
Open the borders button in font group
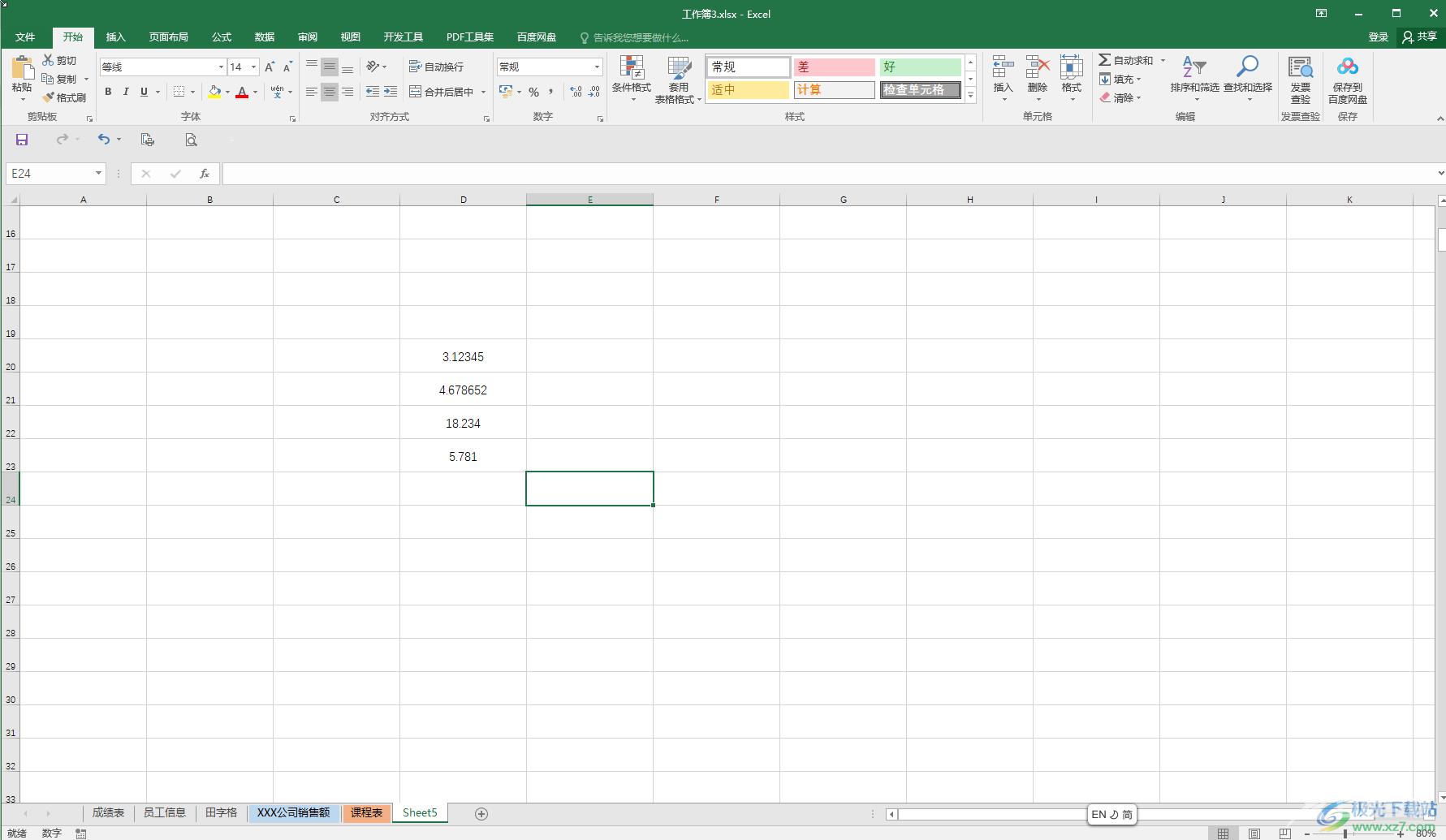tap(179, 92)
